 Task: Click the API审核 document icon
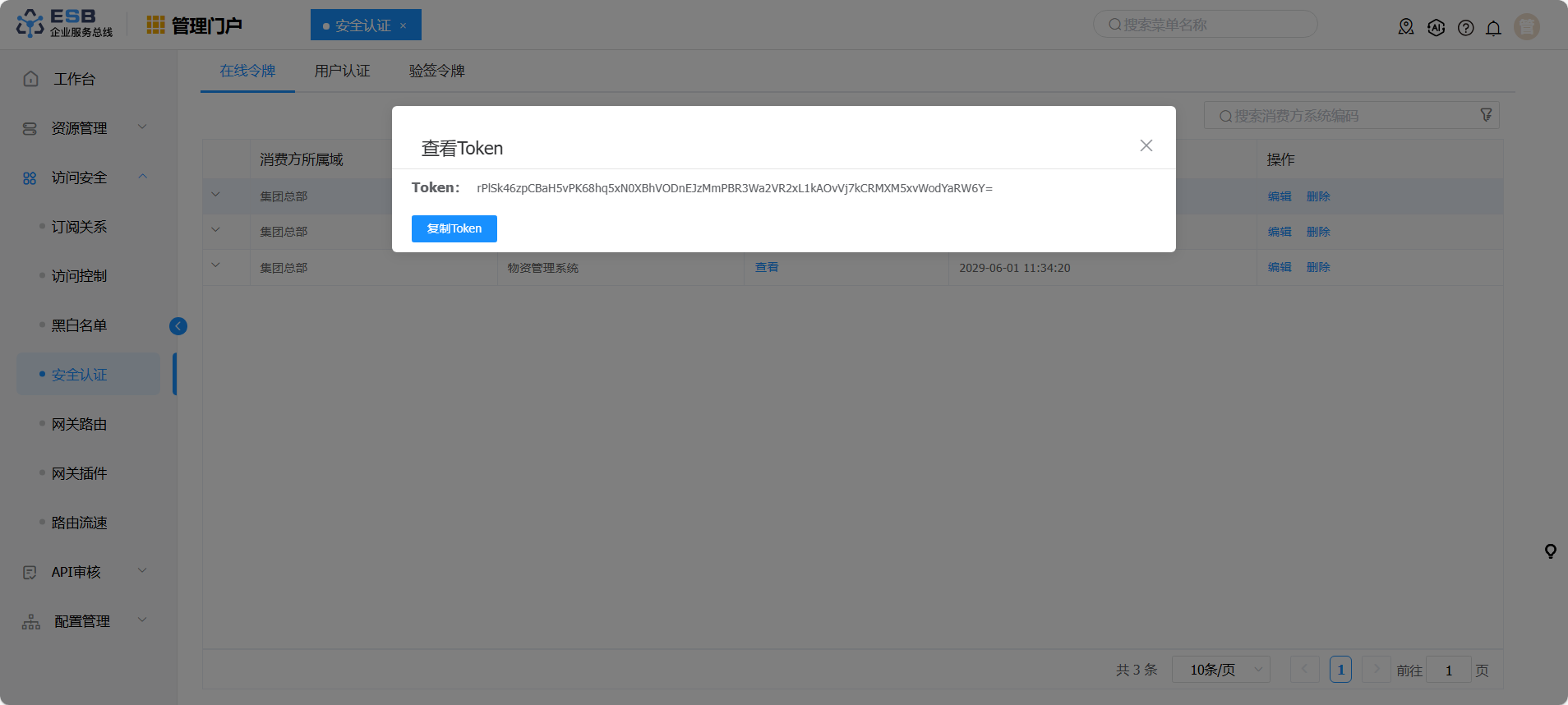coord(30,572)
